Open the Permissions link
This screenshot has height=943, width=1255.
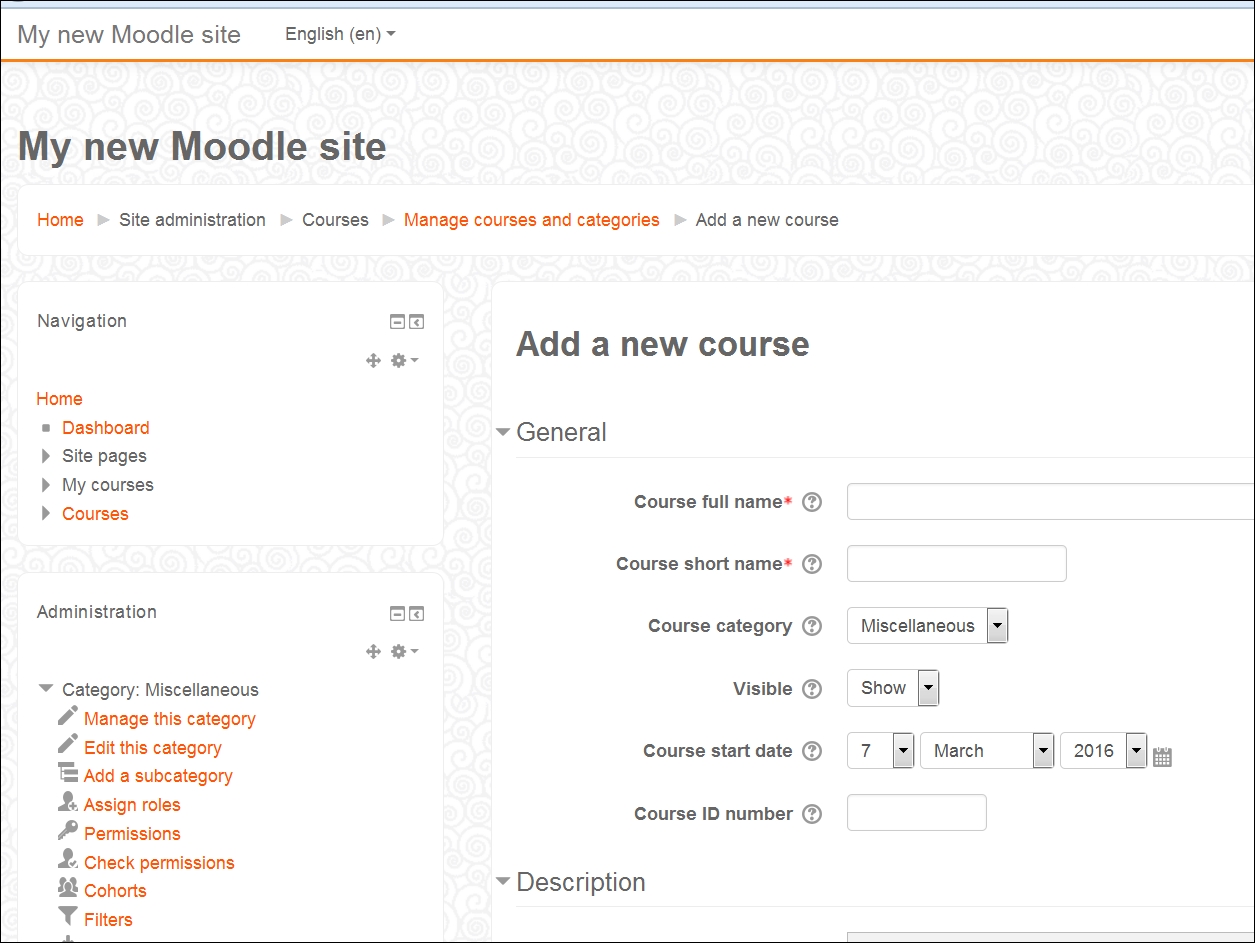click(132, 834)
